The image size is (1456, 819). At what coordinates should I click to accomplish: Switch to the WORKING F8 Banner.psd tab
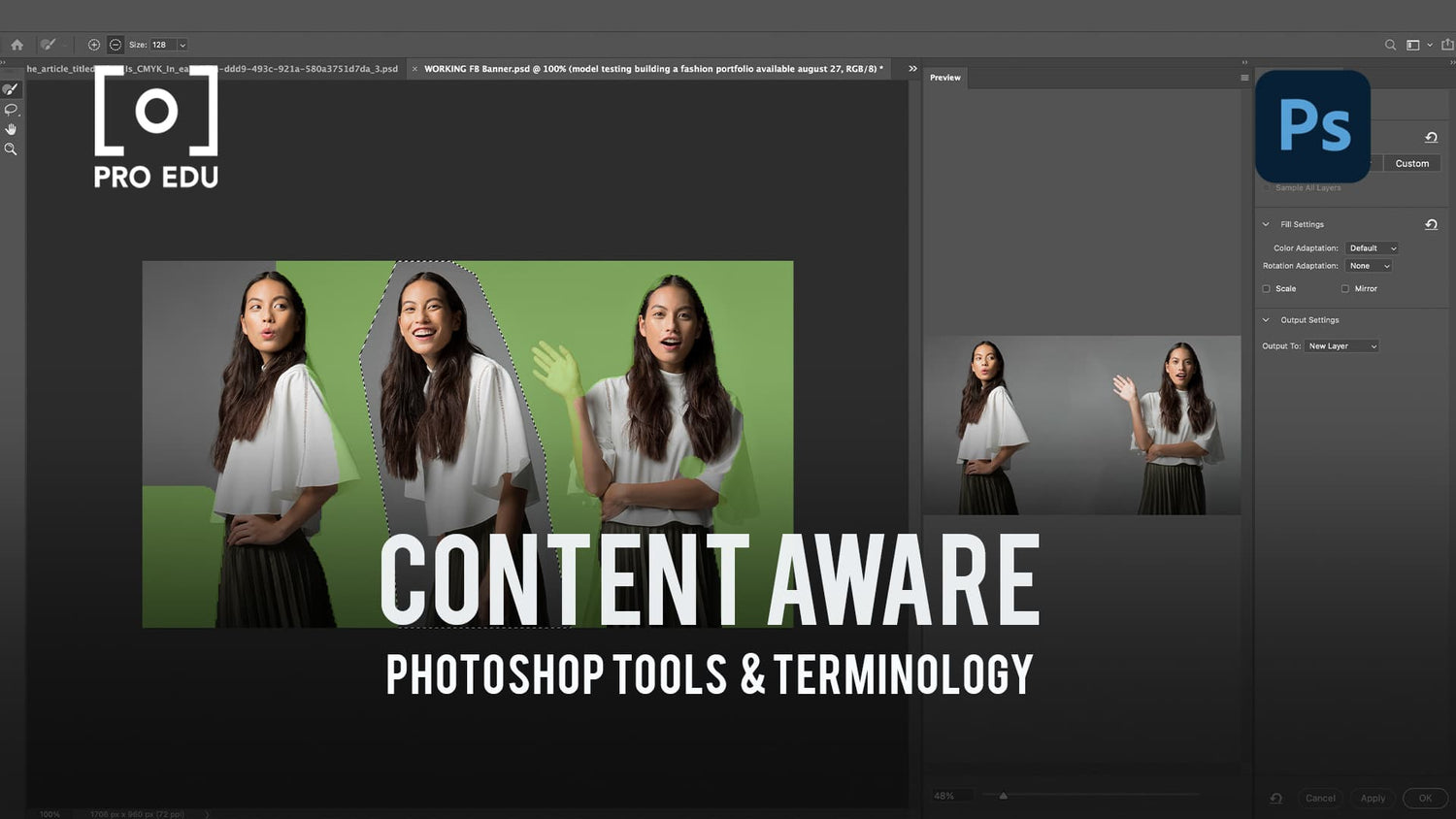pyautogui.click(x=650, y=69)
